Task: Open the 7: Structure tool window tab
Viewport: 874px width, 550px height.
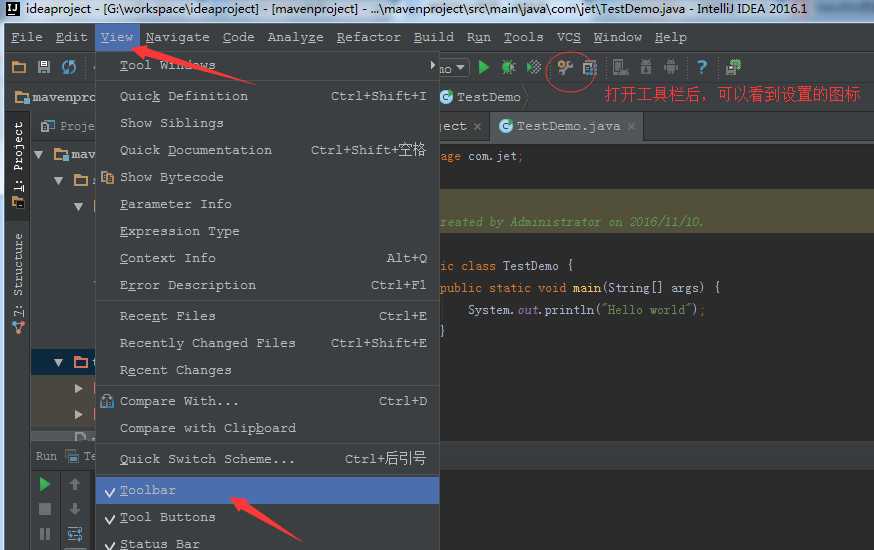Action: [x=18, y=283]
